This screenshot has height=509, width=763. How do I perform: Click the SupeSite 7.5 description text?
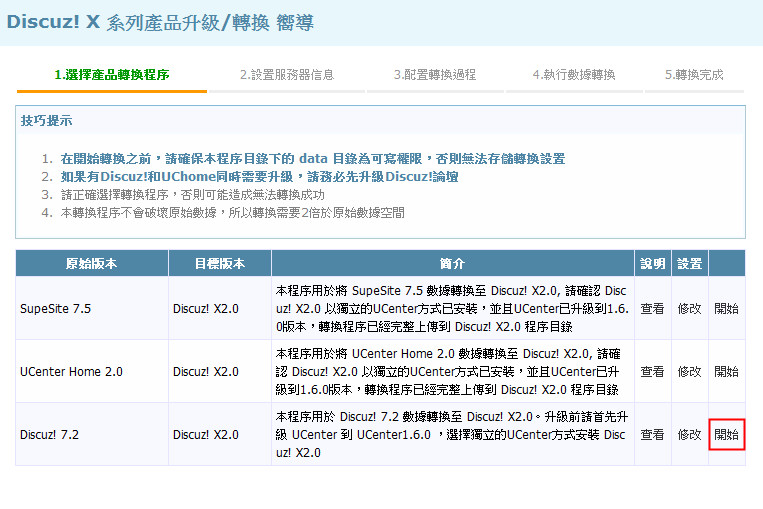point(452,309)
